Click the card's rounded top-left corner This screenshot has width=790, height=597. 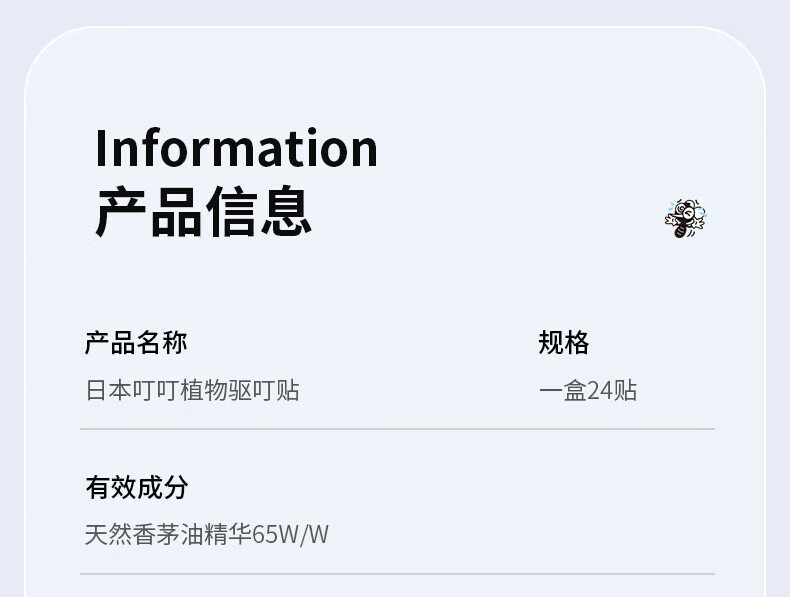click(x=45, y=48)
